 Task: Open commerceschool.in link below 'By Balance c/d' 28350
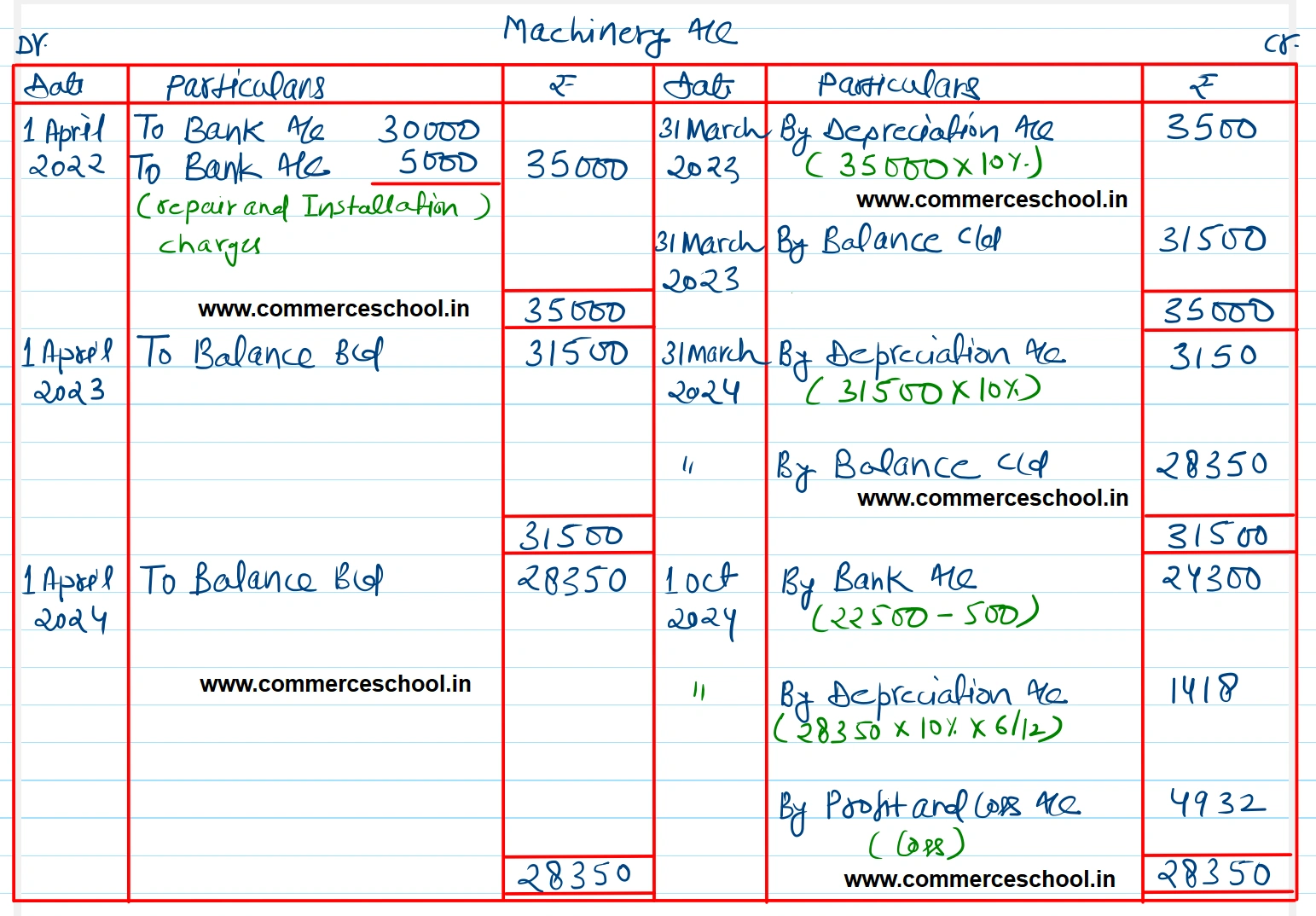click(x=992, y=498)
